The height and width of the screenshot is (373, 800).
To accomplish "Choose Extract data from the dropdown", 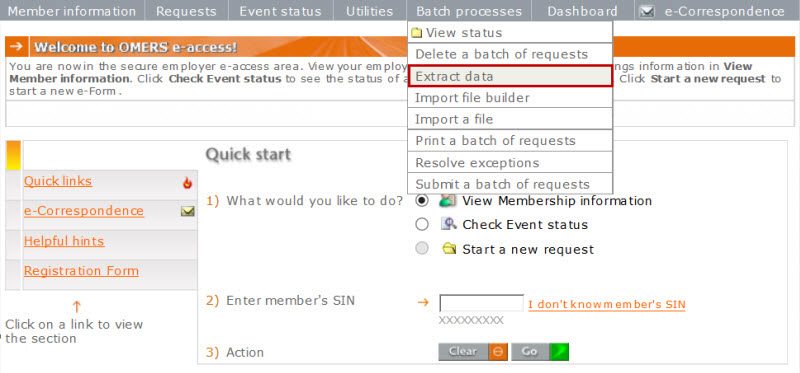I will [x=510, y=76].
